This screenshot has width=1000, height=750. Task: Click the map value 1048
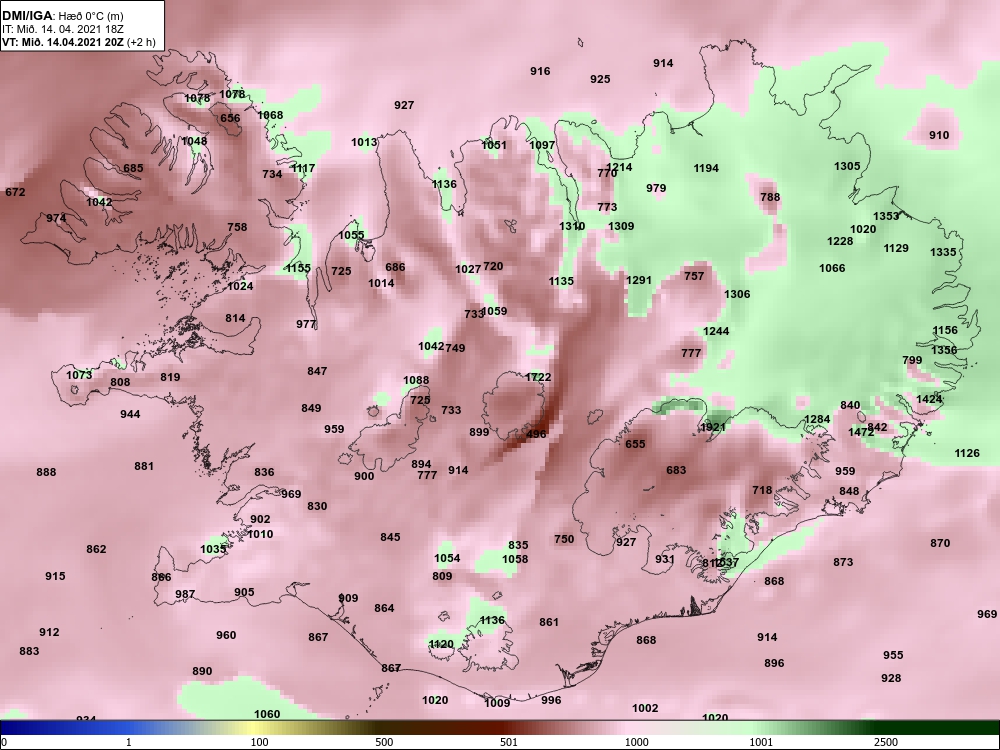click(195, 142)
